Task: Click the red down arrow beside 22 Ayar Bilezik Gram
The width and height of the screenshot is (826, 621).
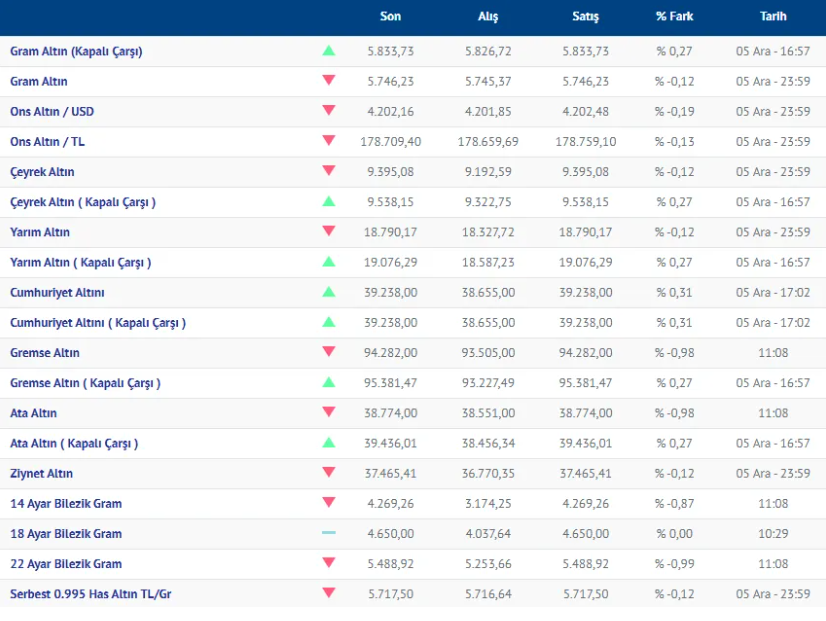Action: click(328, 563)
